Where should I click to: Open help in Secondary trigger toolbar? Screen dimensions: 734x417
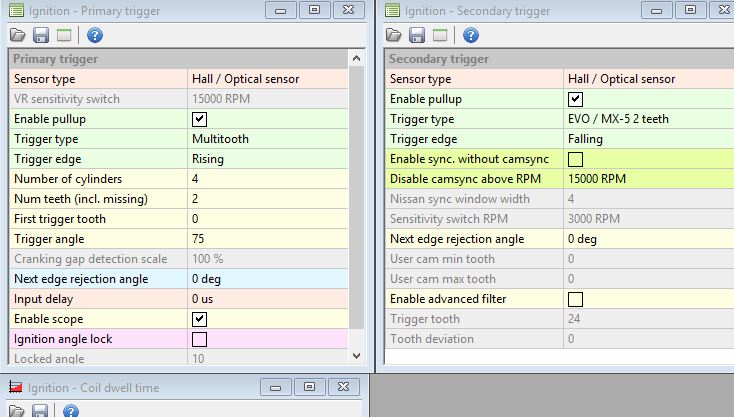pos(471,35)
